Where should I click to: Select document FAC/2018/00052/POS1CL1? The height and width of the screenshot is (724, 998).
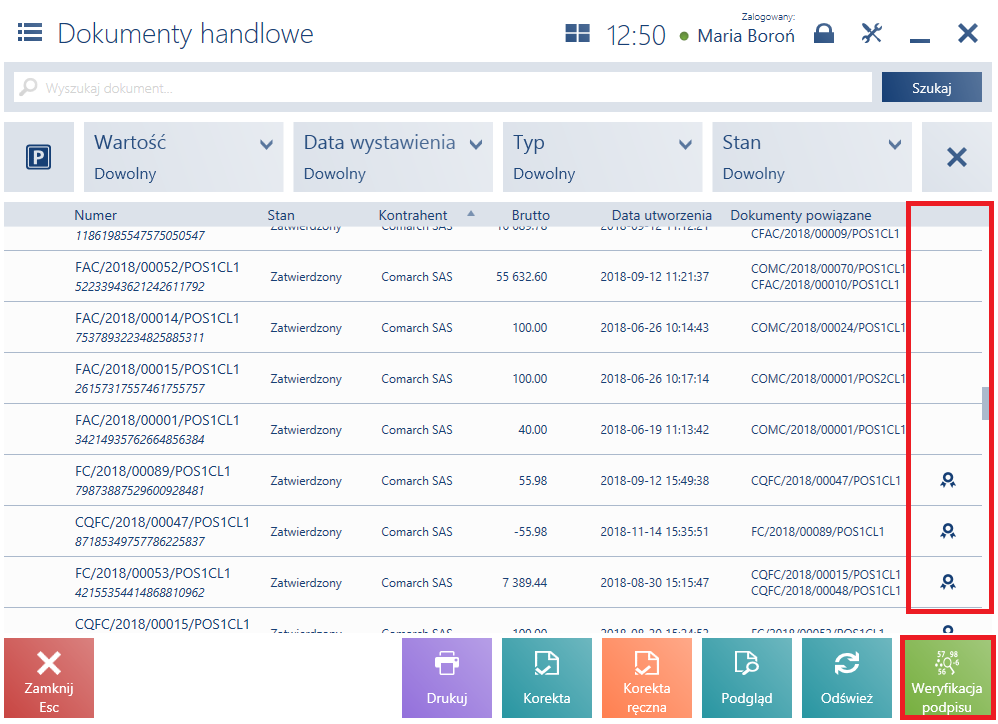pyautogui.click(x=157, y=267)
